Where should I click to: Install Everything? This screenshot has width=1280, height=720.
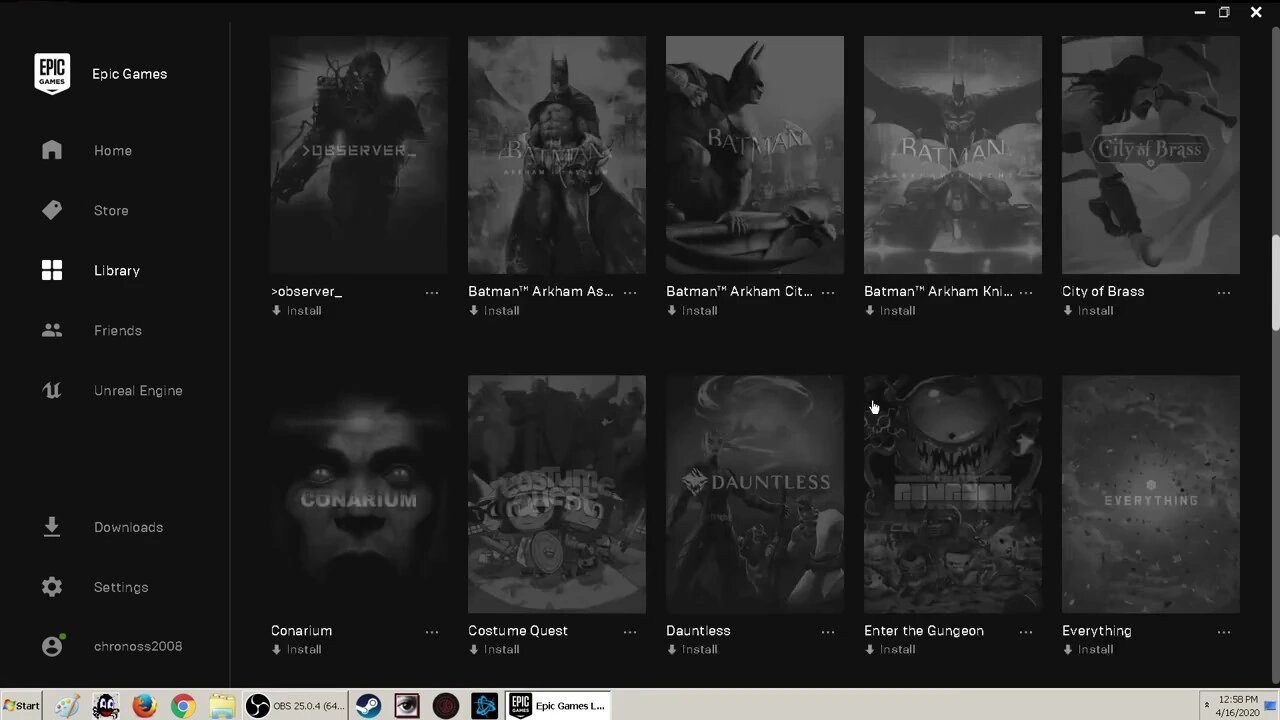pyautogui.click(x=1088, y=650)
